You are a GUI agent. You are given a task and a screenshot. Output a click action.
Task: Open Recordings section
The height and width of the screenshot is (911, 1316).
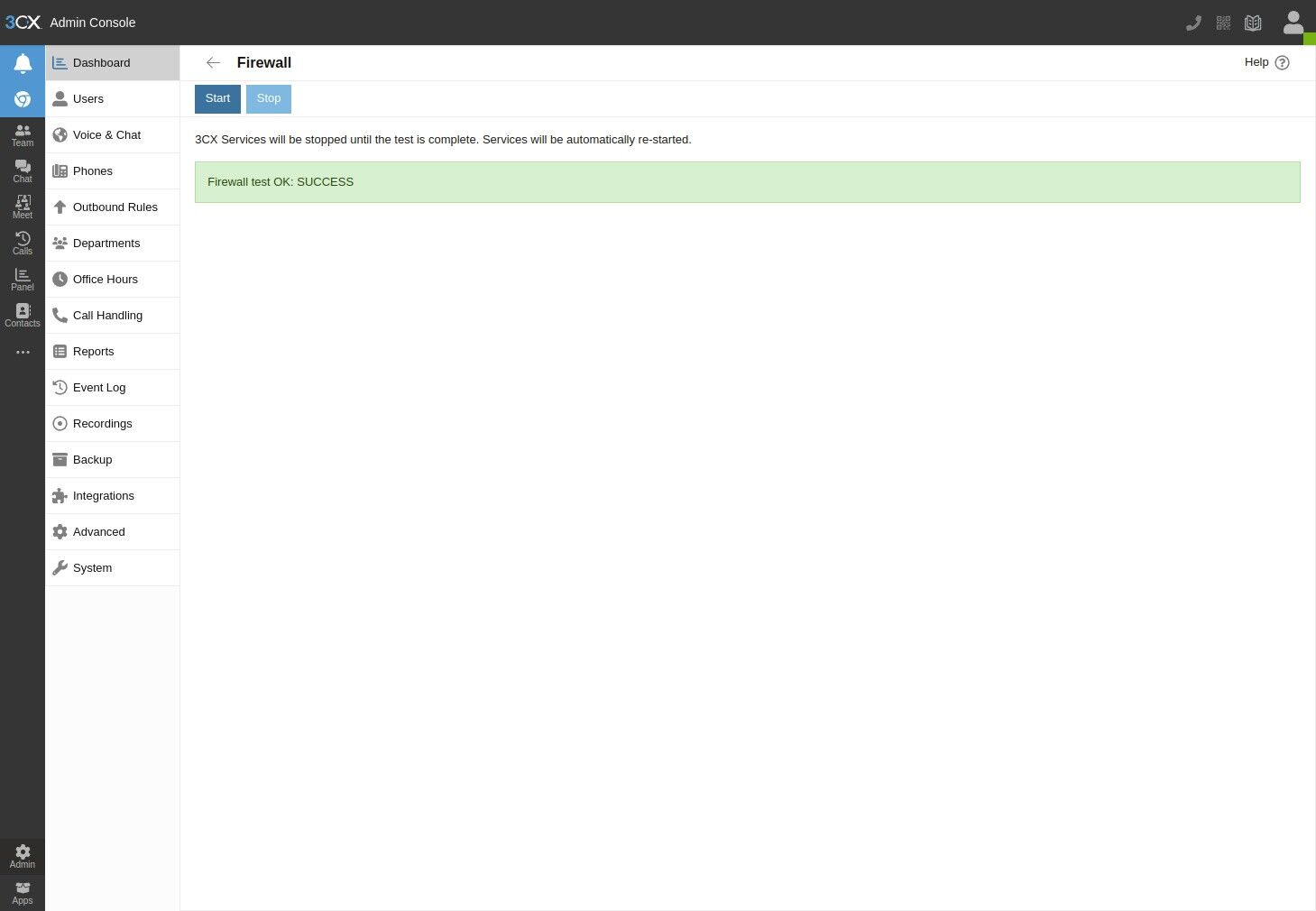click(113, 424)
